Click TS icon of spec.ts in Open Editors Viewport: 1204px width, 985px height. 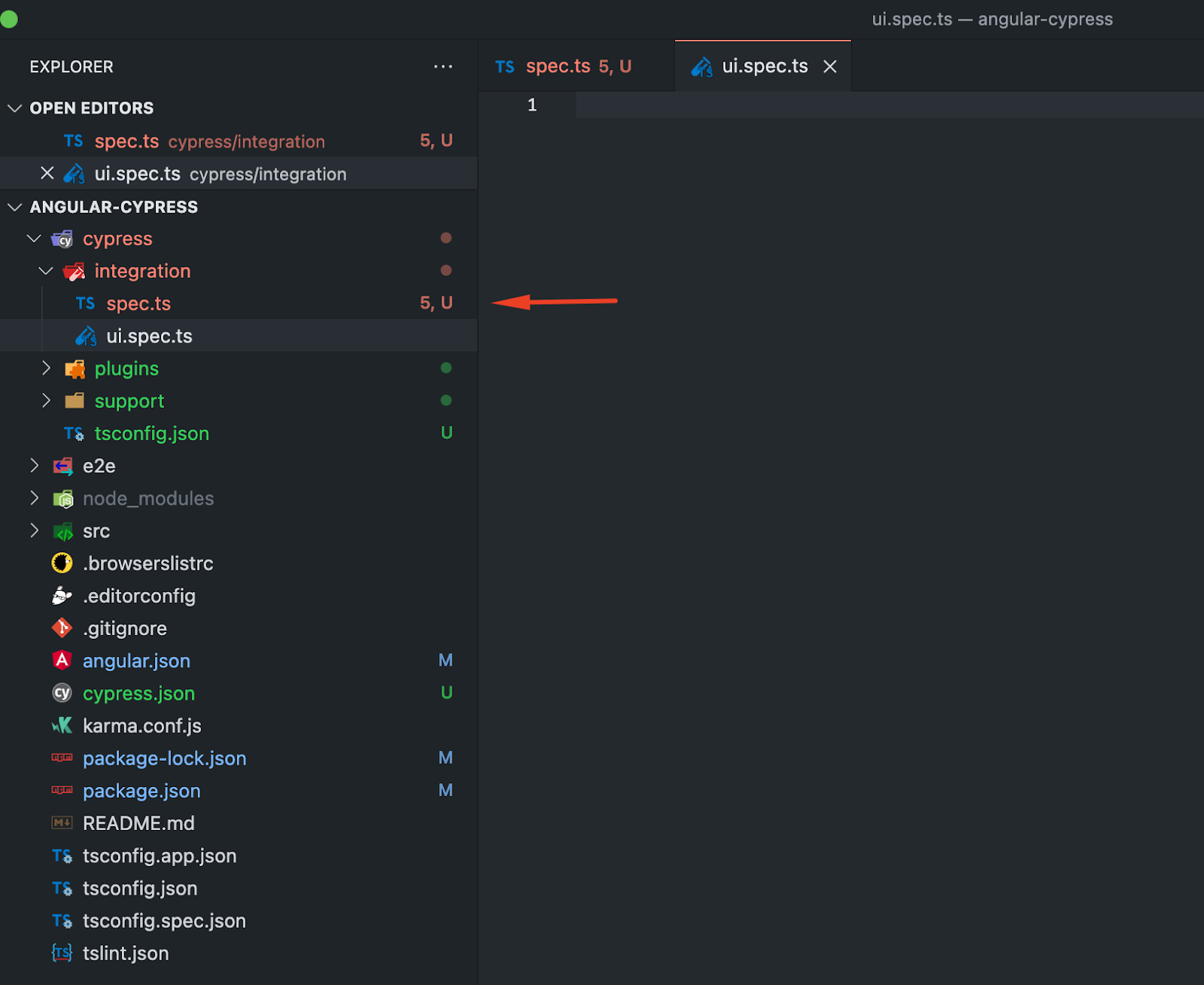74,141
